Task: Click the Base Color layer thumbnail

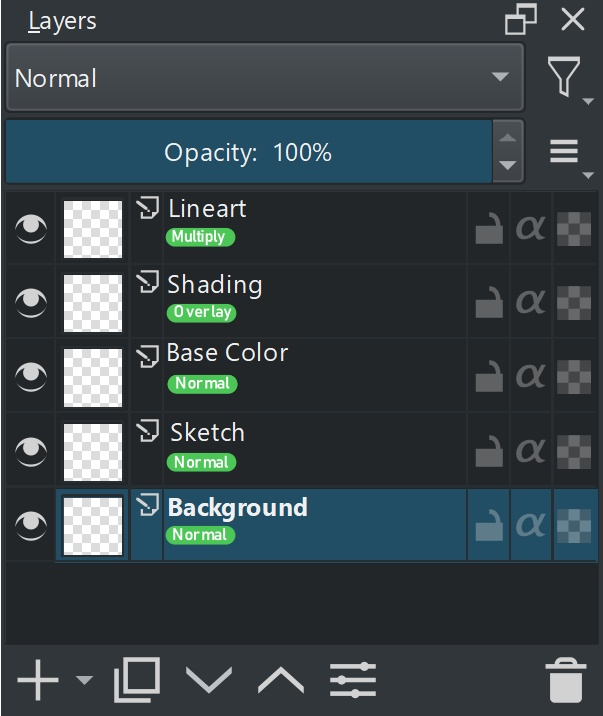Action: [93, 377]
